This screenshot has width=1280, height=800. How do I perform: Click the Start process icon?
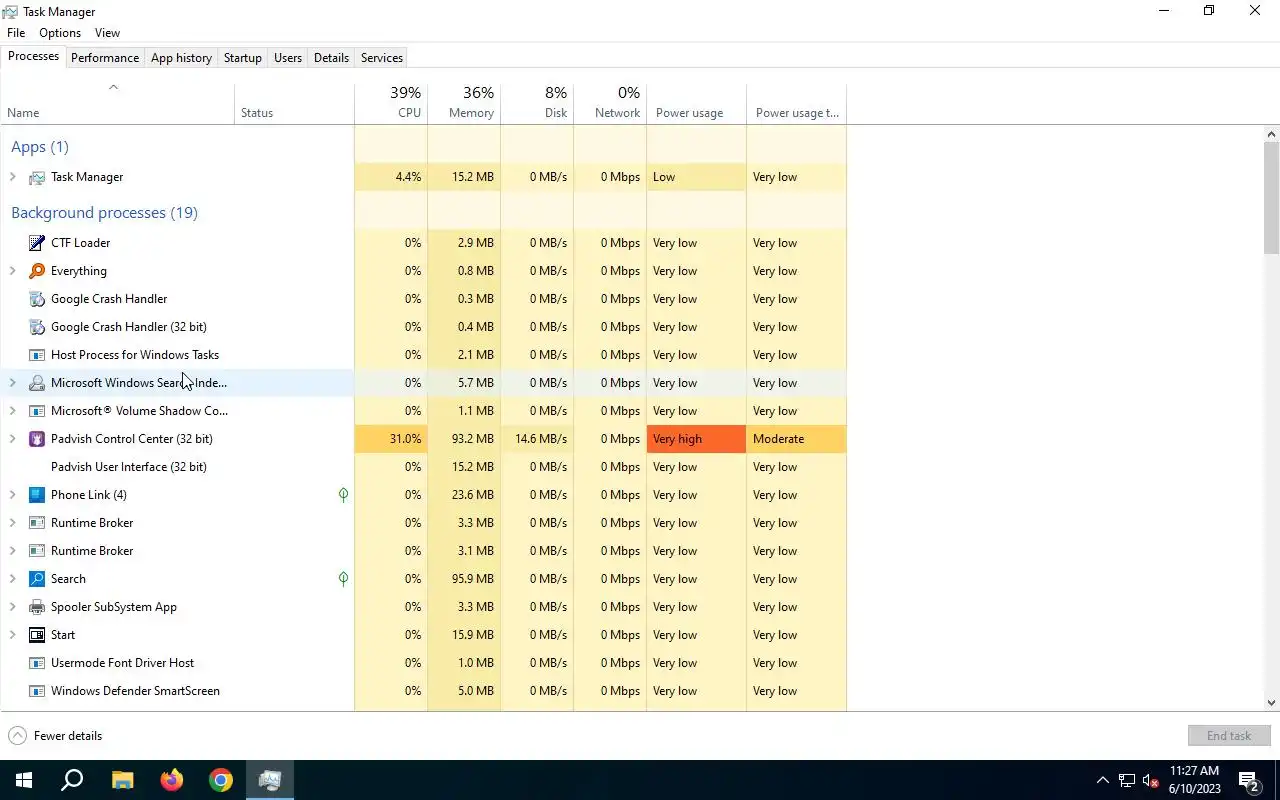tap(37, 635)
